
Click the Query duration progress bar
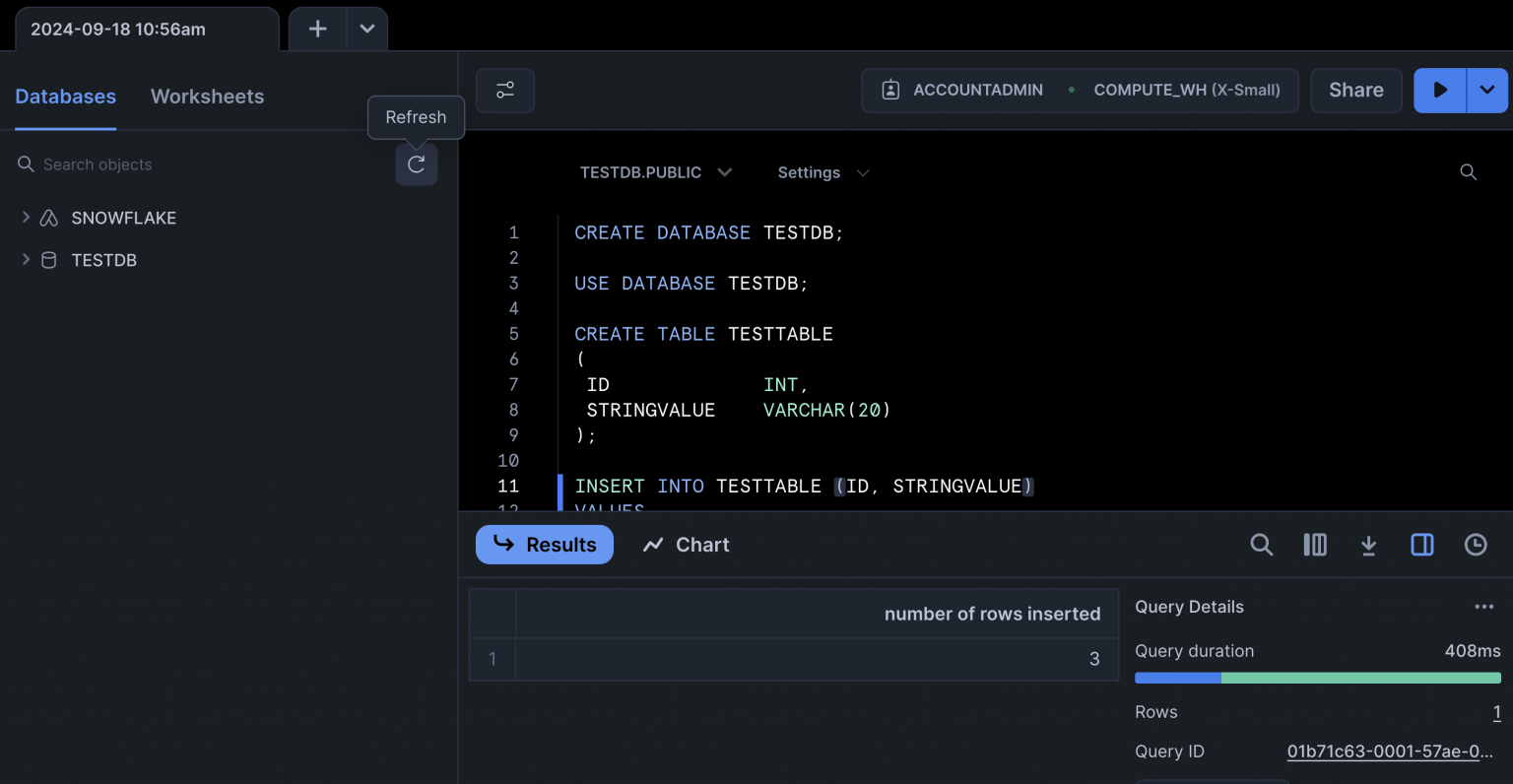click(x=1317, y=678)
